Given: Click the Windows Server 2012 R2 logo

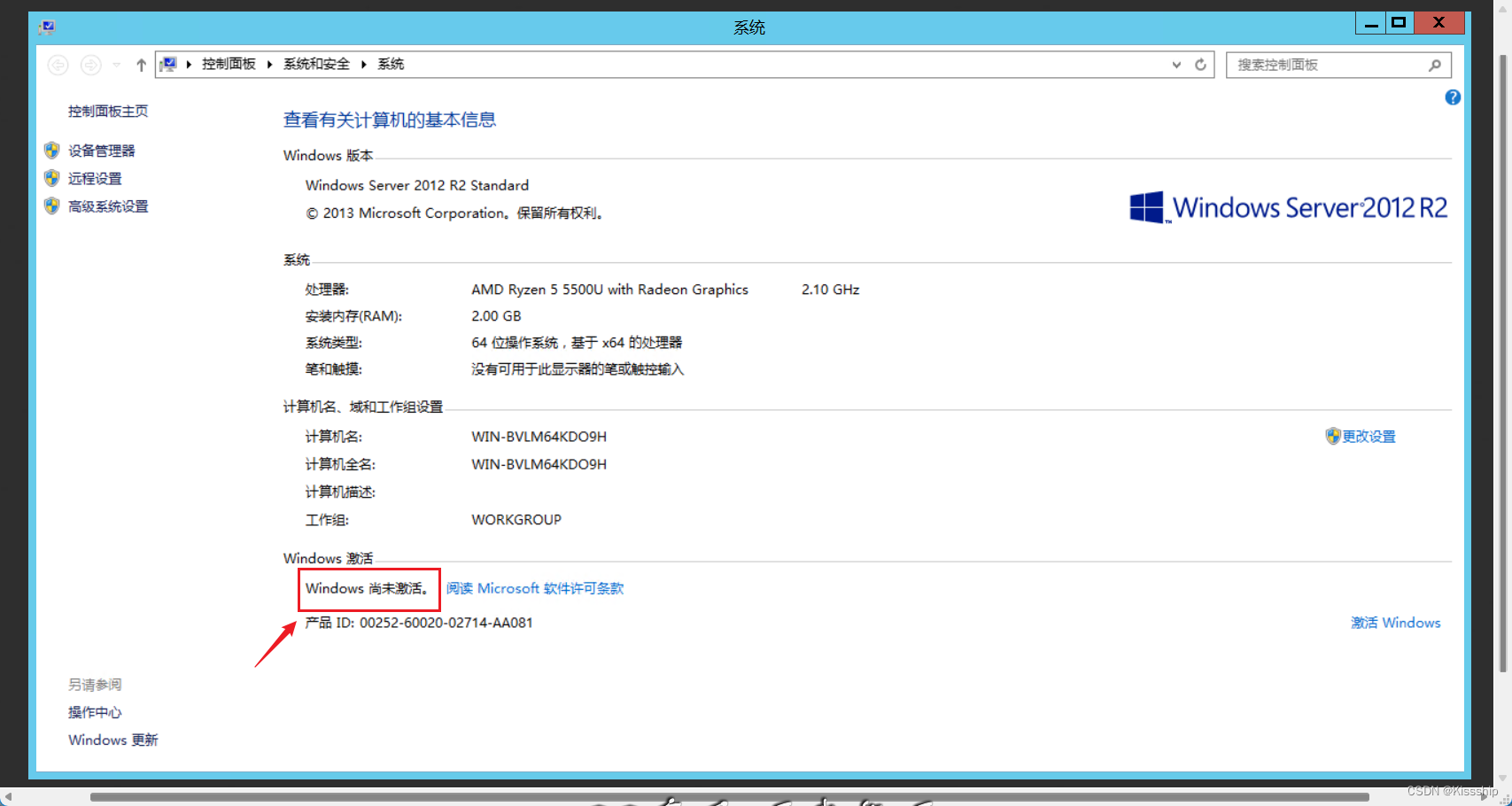Looking at the screenshot, I should [x=1289, y=207].
